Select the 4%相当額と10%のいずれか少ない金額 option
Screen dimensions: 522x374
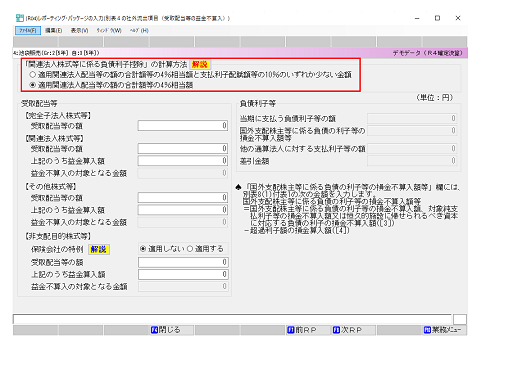[x=191, y=75]
